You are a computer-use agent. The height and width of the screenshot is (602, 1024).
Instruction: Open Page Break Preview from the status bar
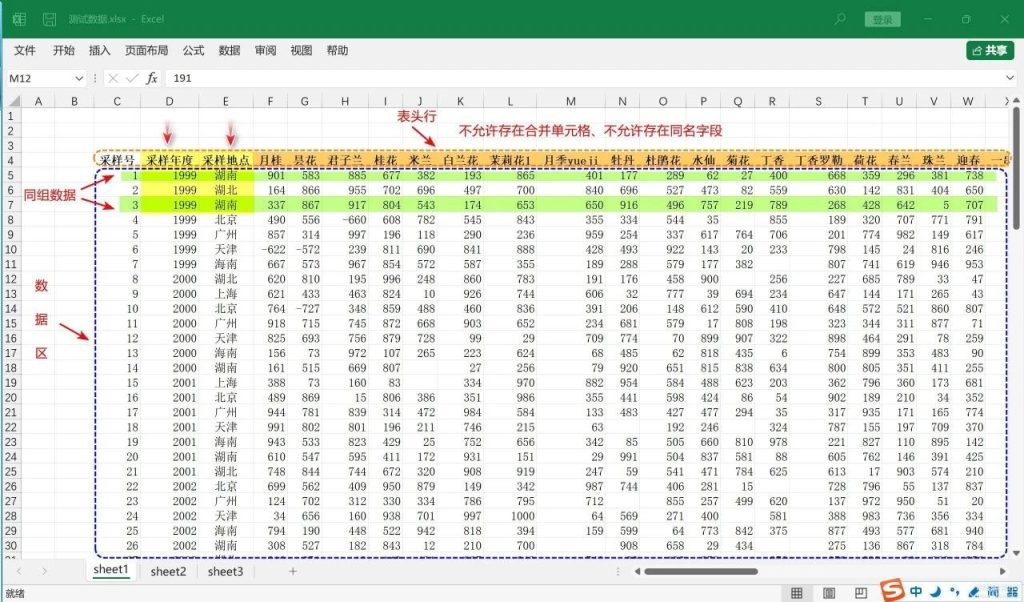click(x=861, y=591)
